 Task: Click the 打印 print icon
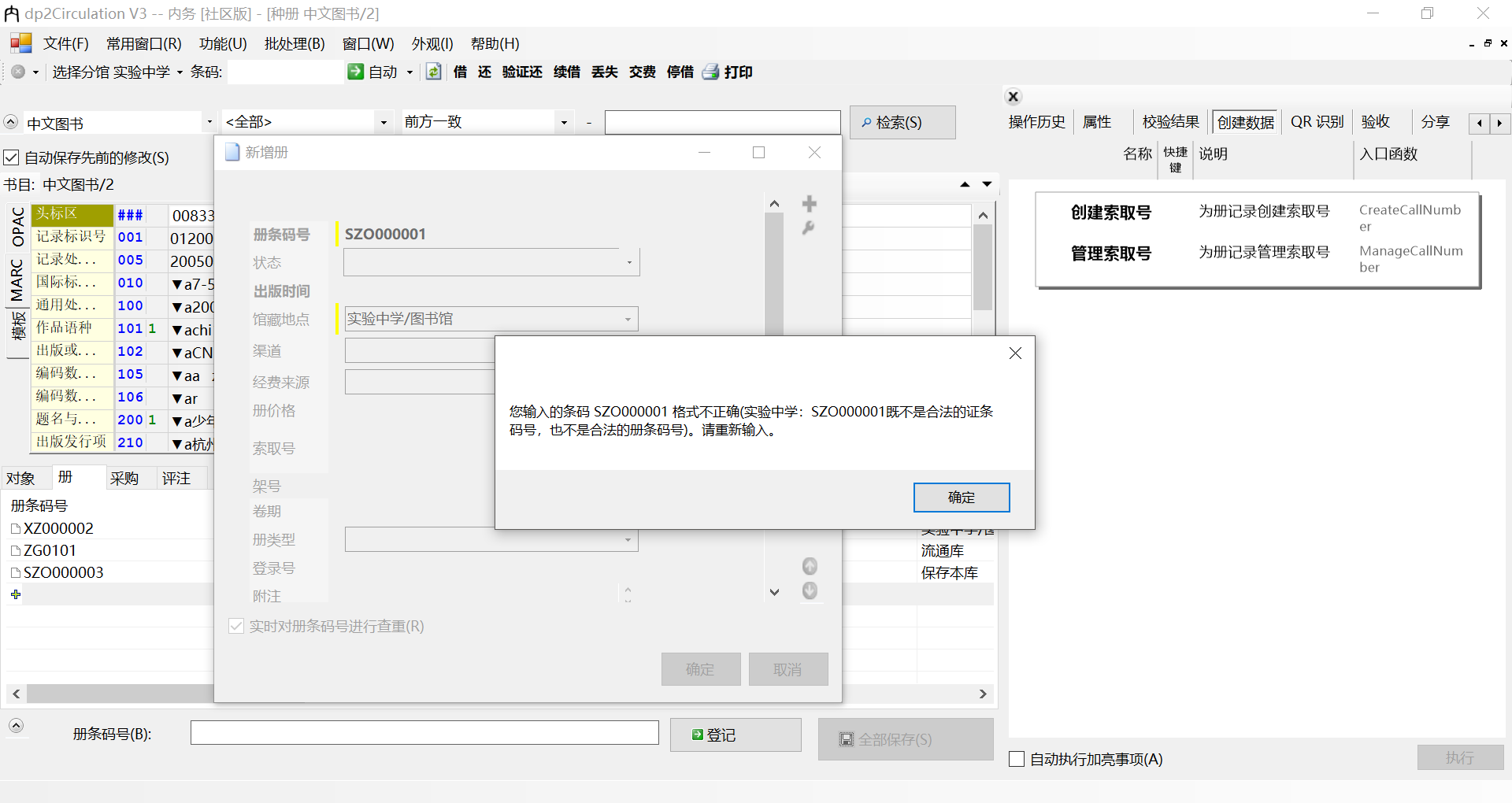(711, 72)
